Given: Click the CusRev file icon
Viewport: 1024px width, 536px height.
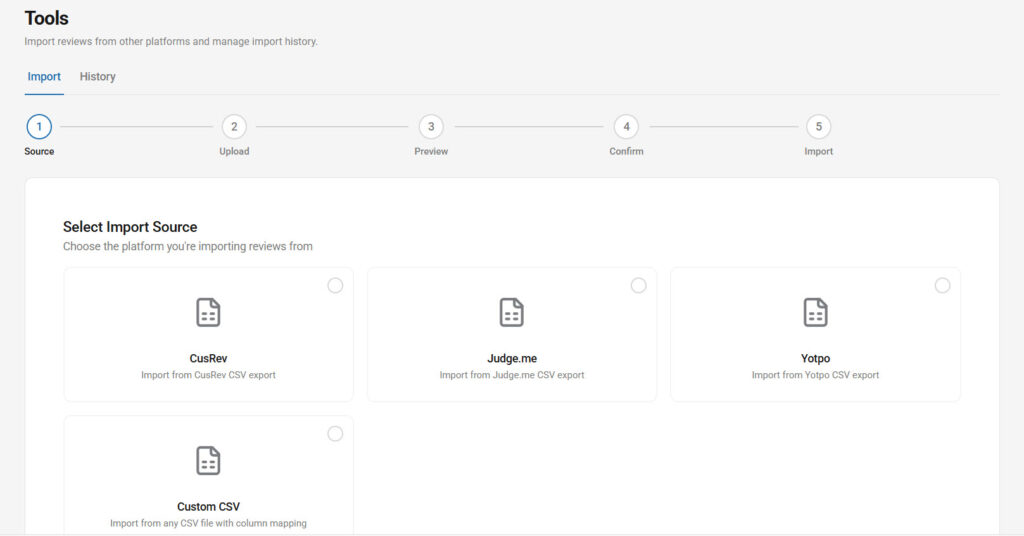Looking at the screenshot, I should click(208, 312).
